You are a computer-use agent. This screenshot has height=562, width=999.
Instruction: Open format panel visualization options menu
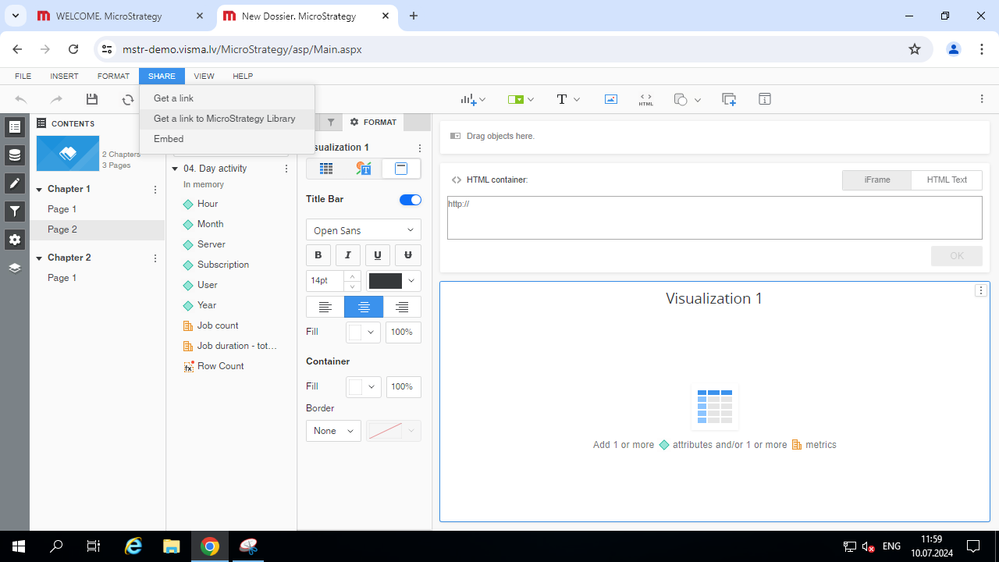[419, 148]
